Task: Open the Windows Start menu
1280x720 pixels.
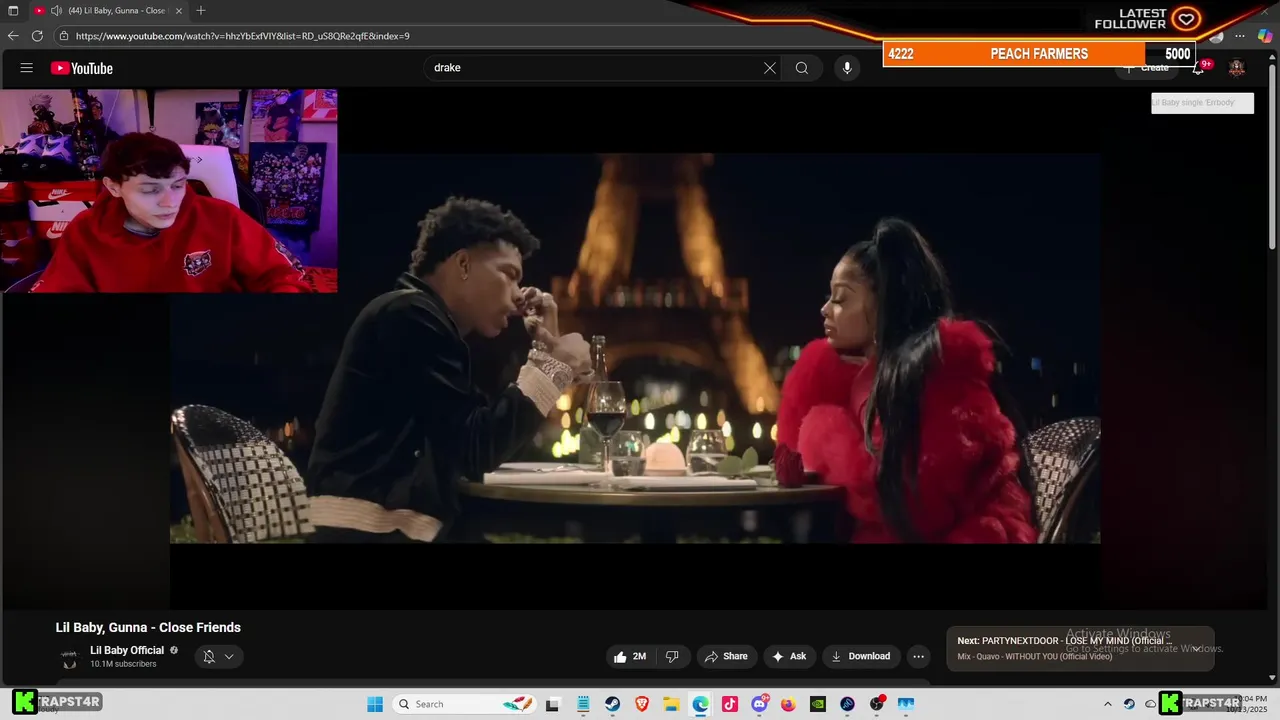Action: click(x=375, y=704)
